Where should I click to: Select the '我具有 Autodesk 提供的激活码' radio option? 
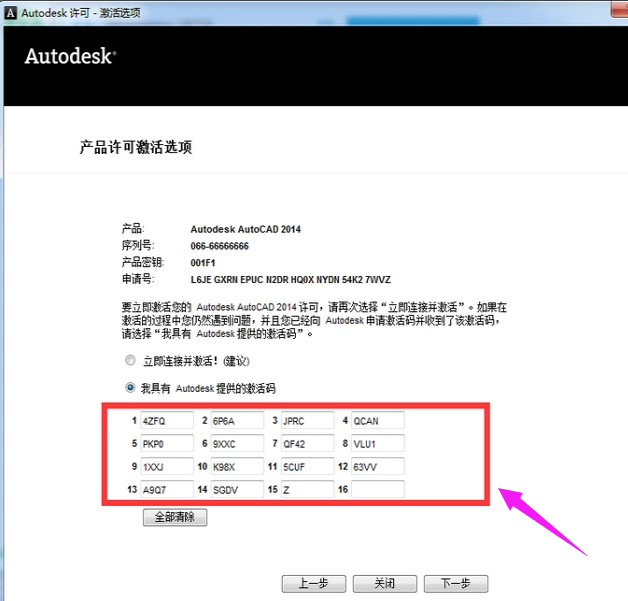click(130, 387)
